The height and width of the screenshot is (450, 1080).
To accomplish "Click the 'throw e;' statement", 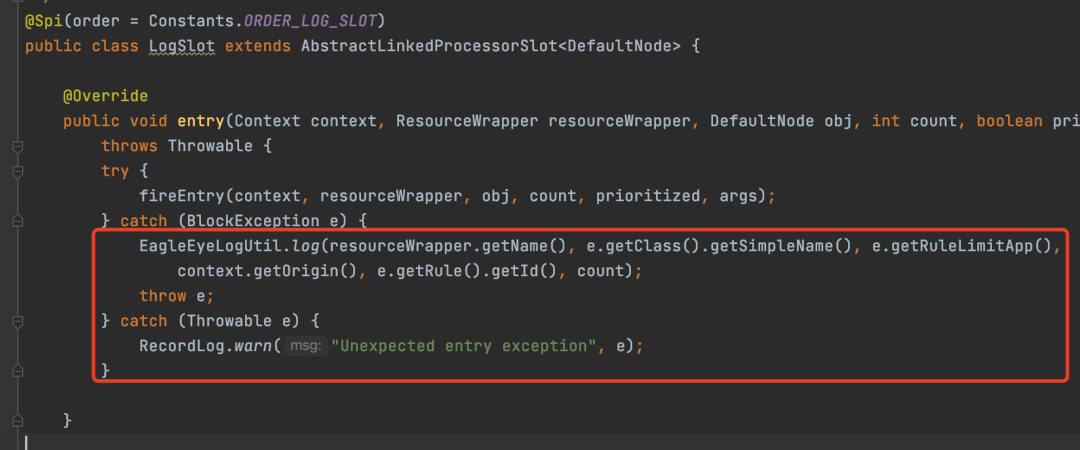I will (x=177, y=296).
